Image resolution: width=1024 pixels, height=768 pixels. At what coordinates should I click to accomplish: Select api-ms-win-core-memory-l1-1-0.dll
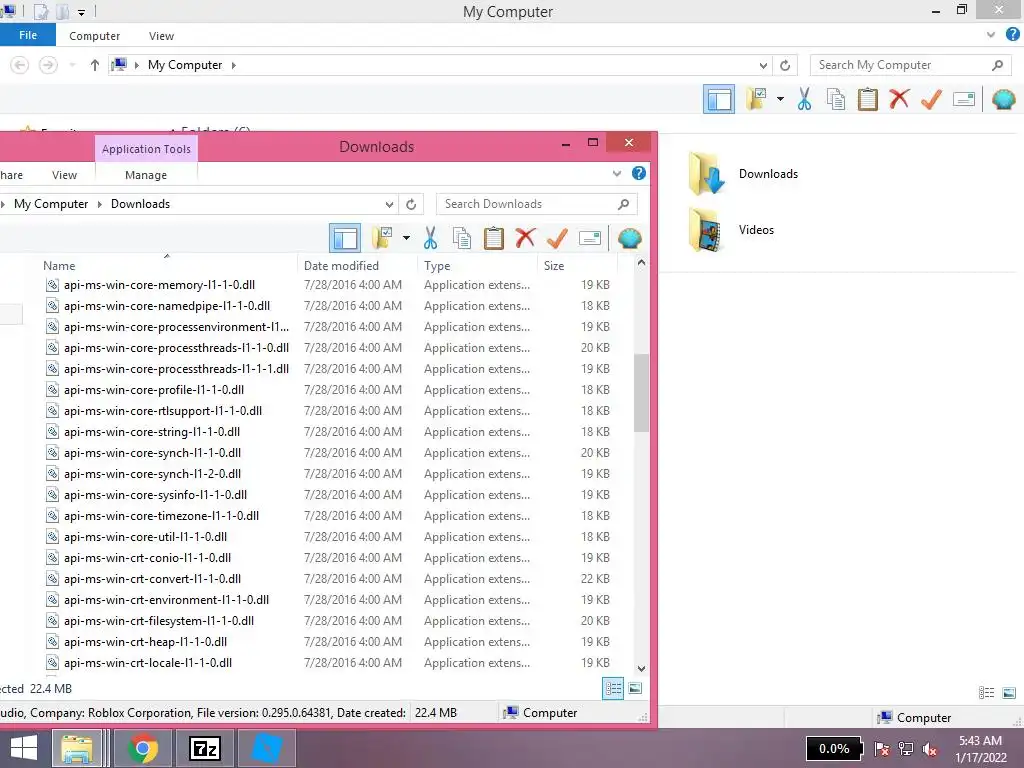159,285
